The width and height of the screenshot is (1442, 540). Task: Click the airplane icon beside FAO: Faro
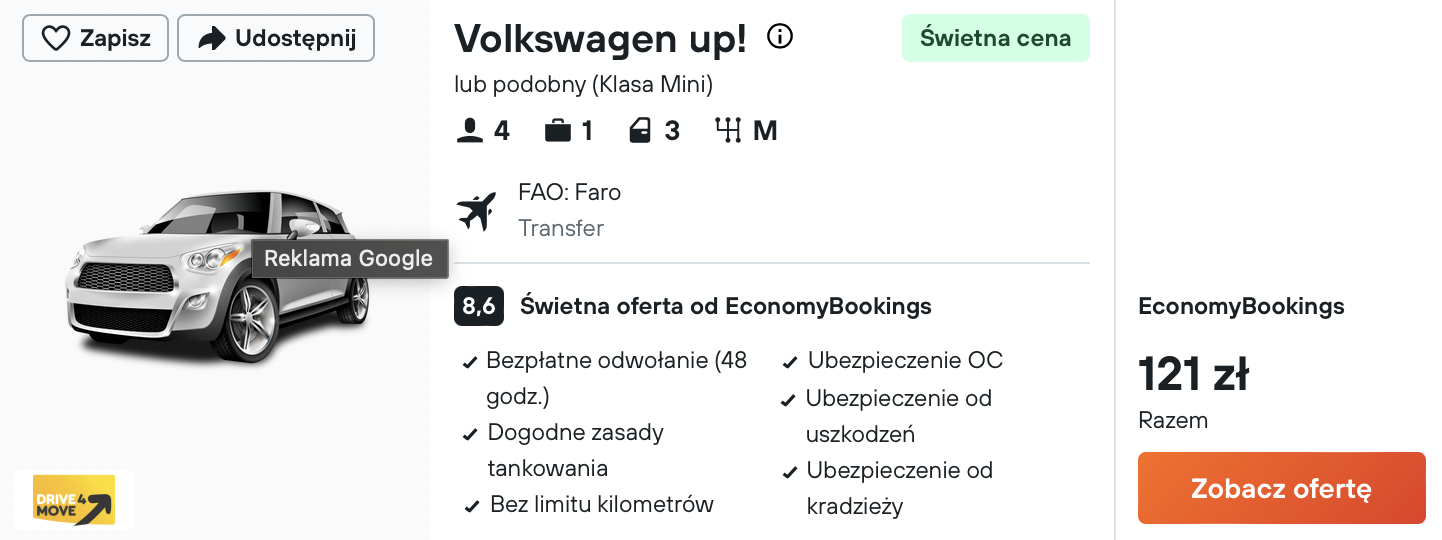(477, 211)
